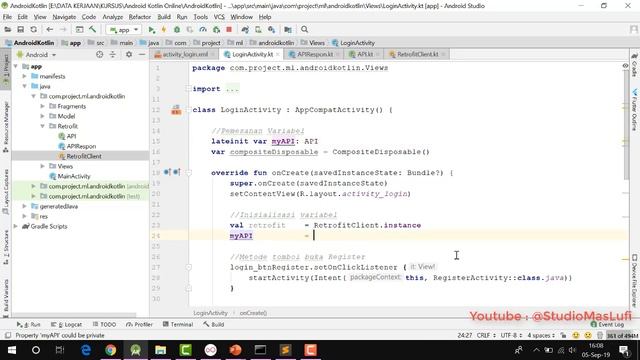Image resolution: width=640 pixels, height=360 pixels.
Task: Open the app run configuration dropdown
Action: pyautogui.click(x=124, y=29)
